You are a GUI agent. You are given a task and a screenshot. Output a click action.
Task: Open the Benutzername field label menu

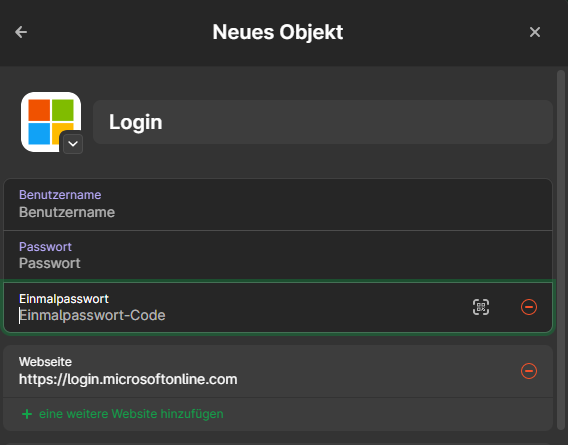(x=60, y=195)
